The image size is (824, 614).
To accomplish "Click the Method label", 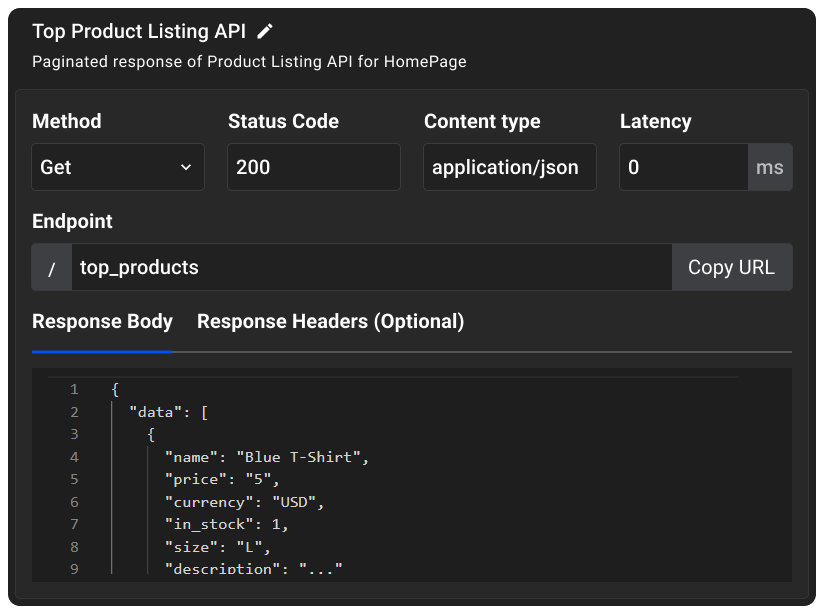I will pyautogui.click(x=67, y=121).
